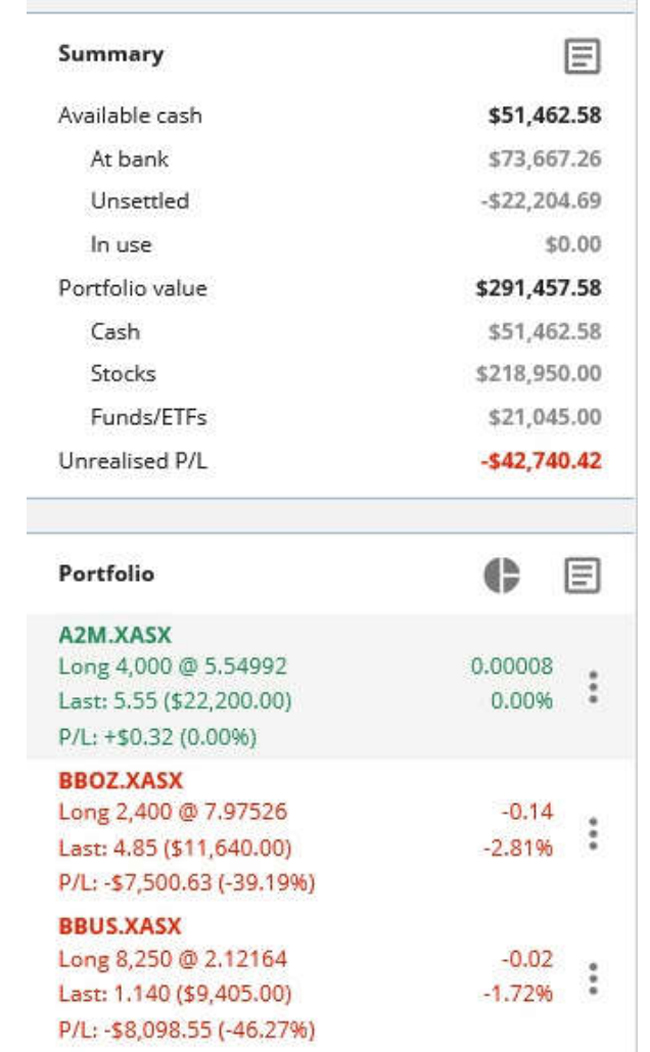Click the Available cash amount $51,462.58
The height and width of the screenshot is (1052, 650).
pos(544,116)
